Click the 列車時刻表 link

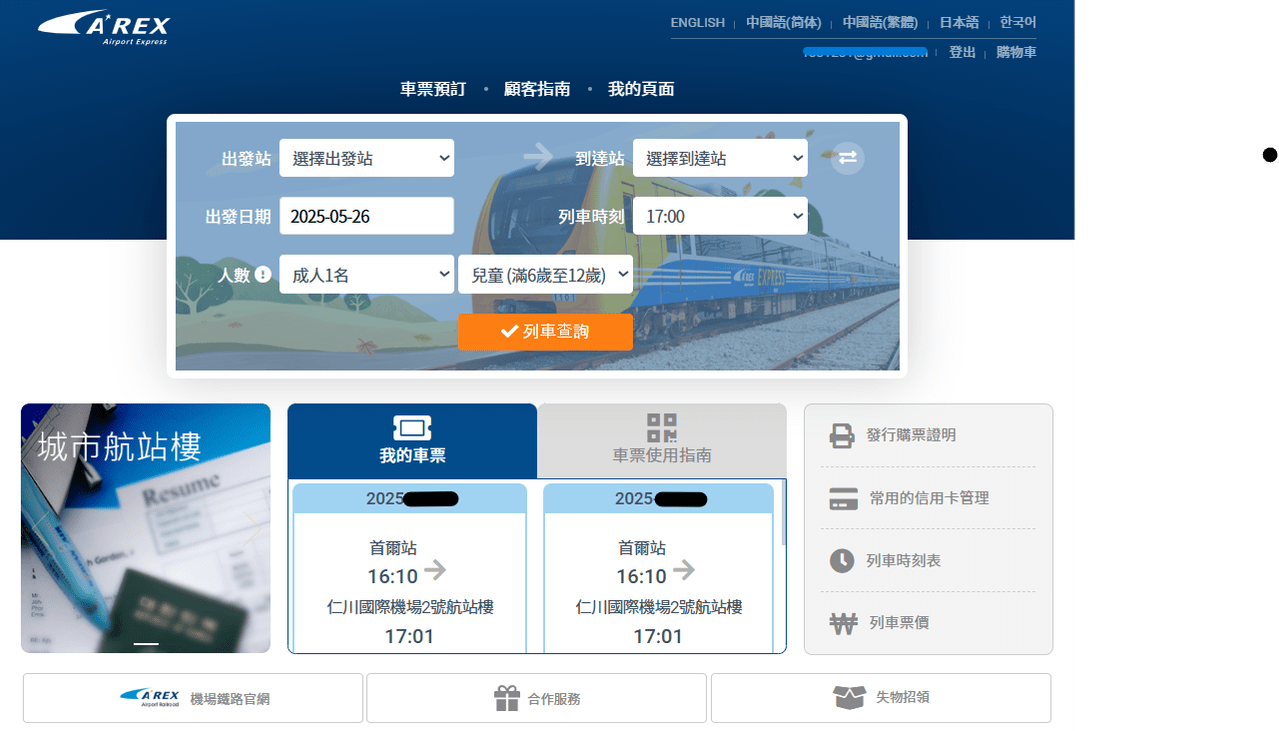click(904, 561)
